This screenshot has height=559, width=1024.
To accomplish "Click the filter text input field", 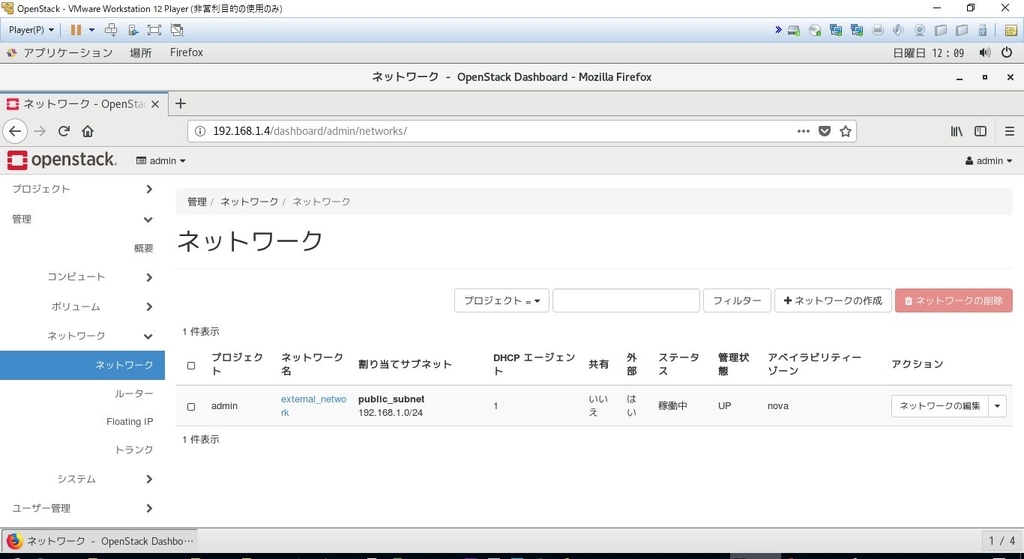I will (626, 300).
